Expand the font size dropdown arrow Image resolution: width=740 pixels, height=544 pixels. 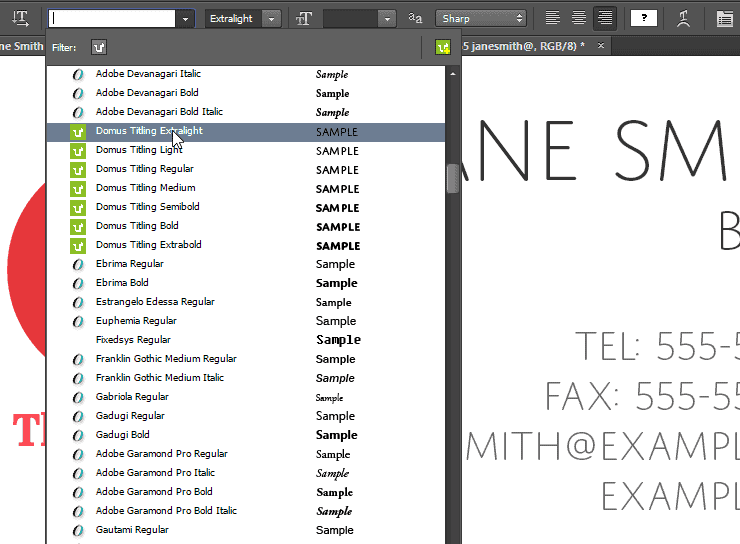[x=387, y=19]
